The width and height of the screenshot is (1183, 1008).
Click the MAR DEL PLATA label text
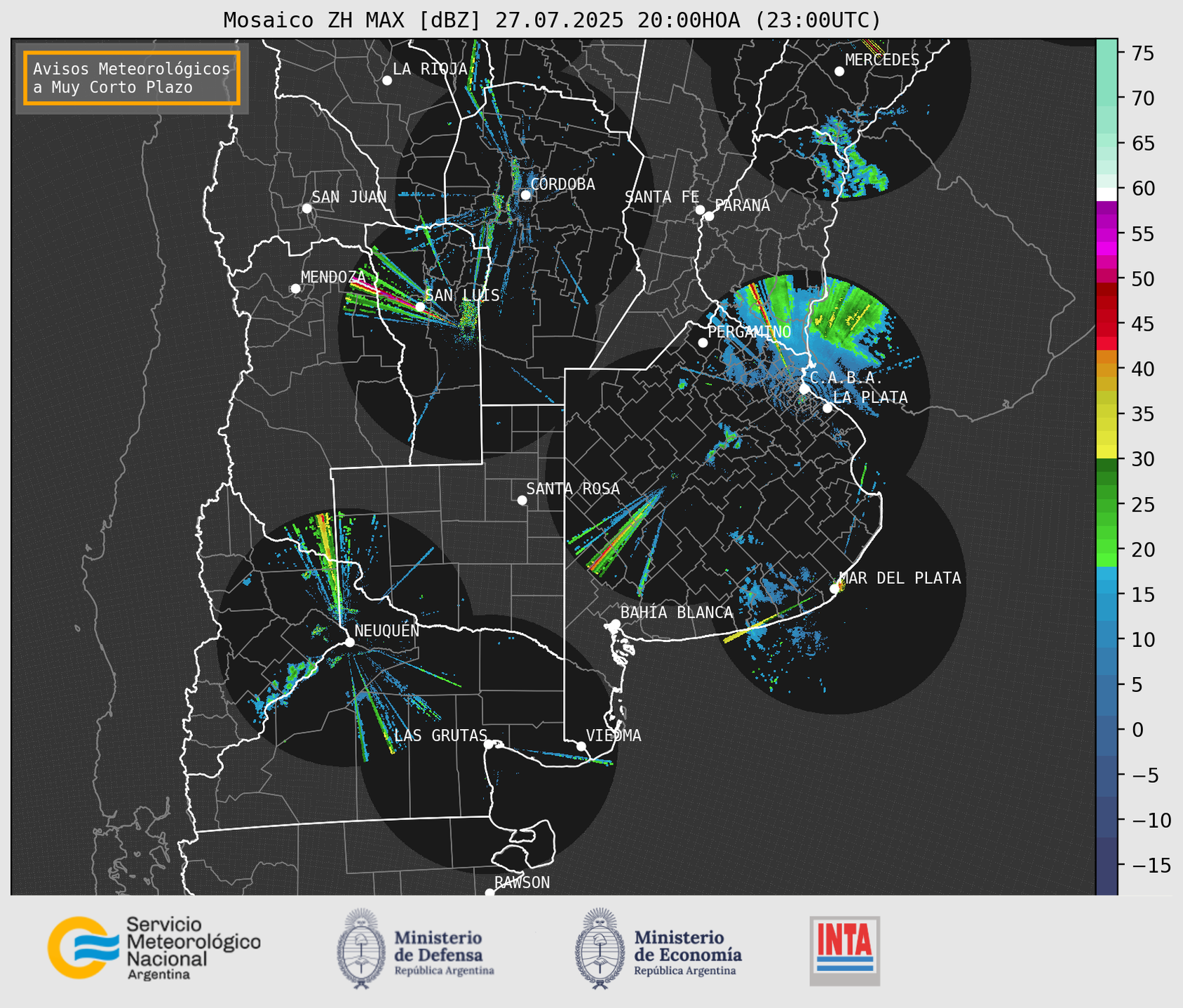[900, 578]
